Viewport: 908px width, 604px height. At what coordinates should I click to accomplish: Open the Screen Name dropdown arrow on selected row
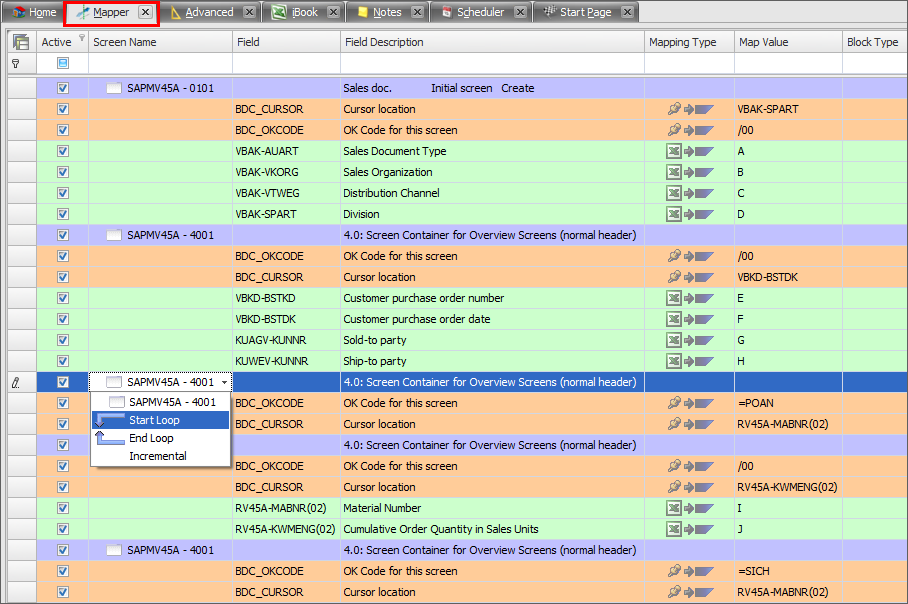coord(225,382)
